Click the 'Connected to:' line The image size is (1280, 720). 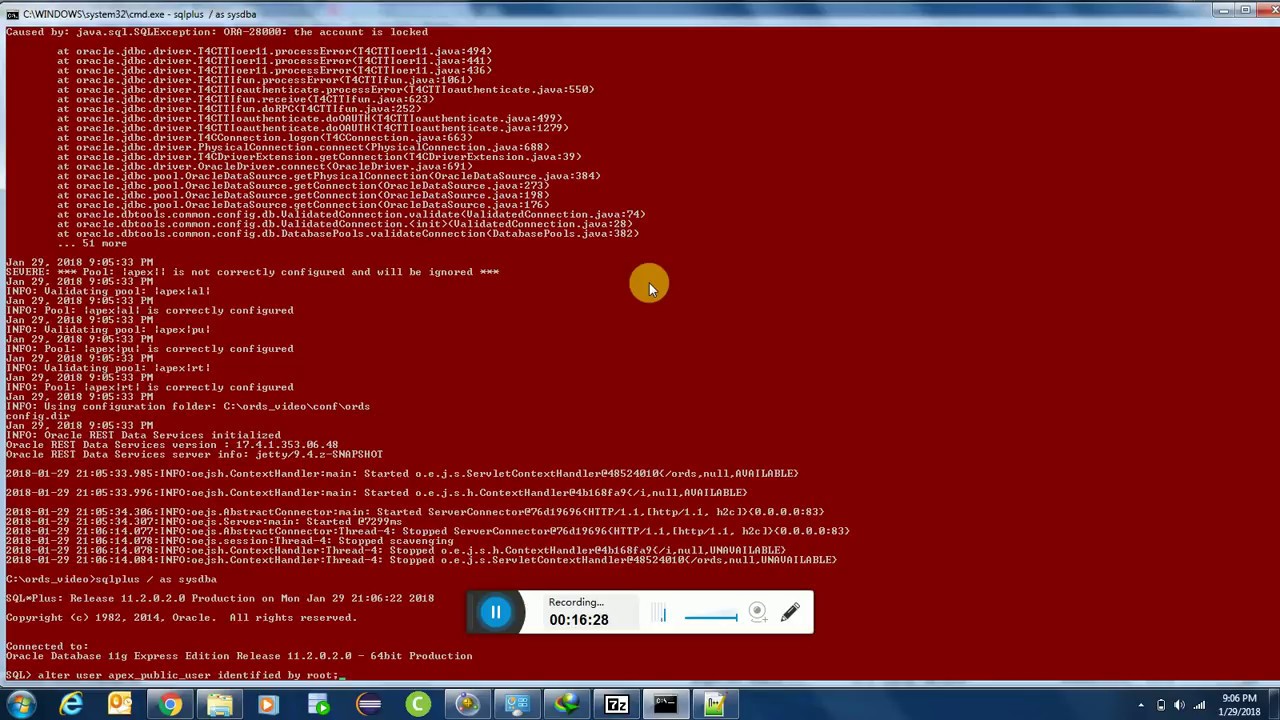(47, 646)
